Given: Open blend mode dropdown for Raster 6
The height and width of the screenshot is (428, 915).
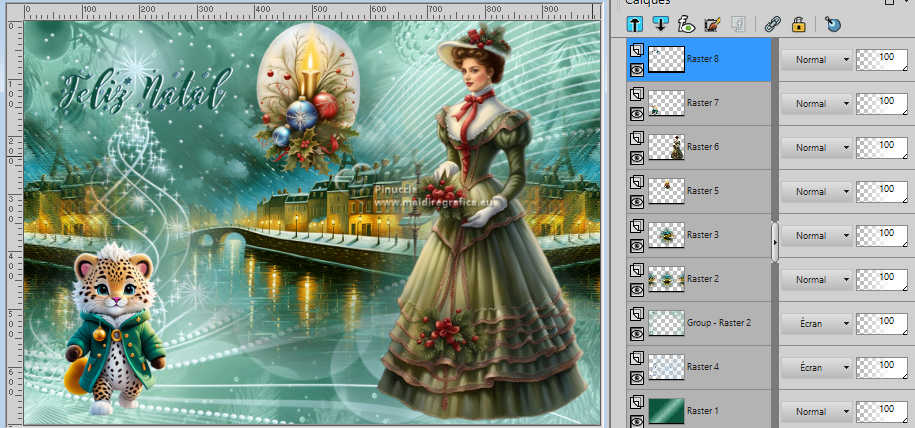Looking at the screenshot, I should 816,148.
